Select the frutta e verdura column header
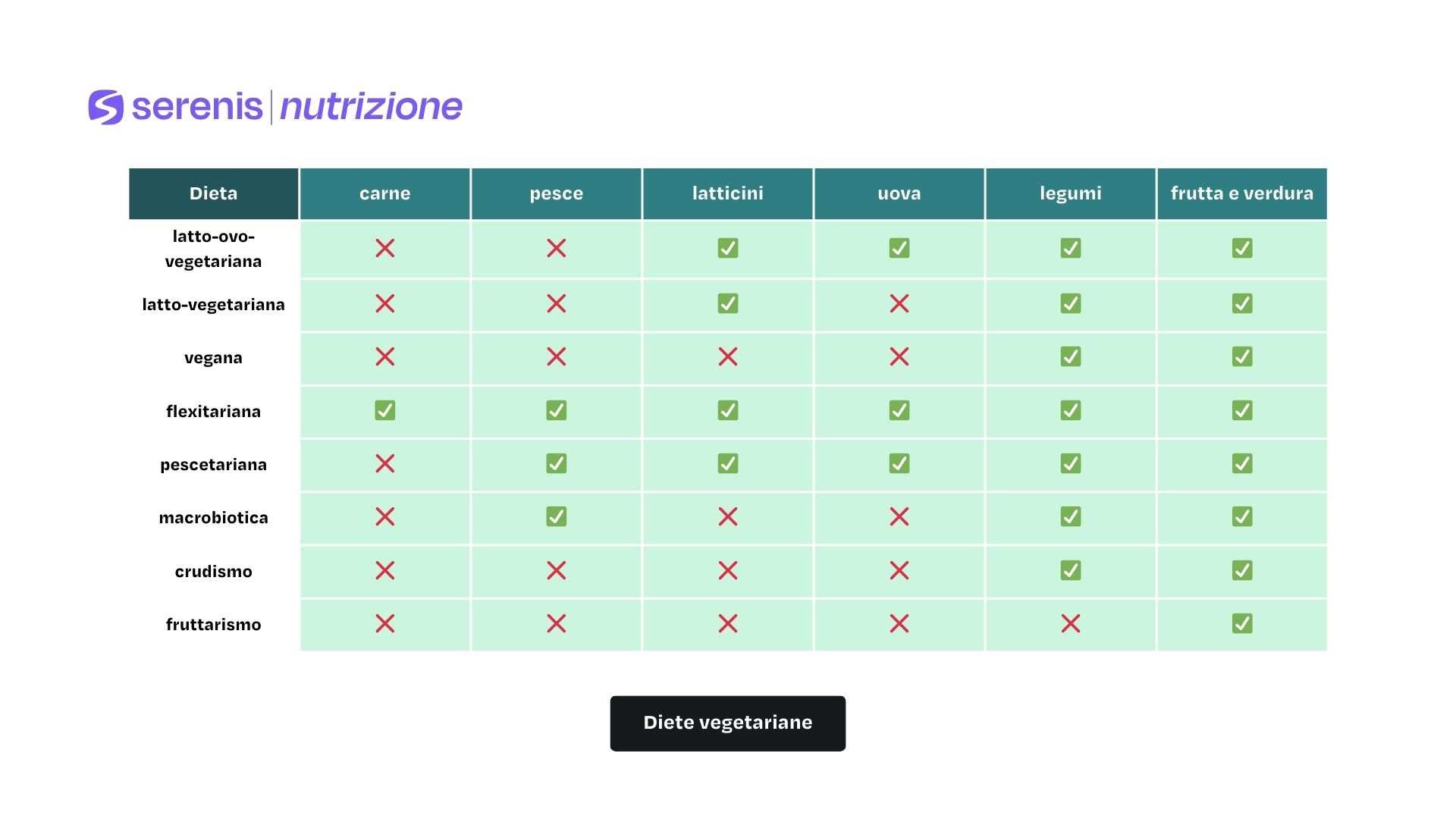This screenshot has height=819, width=1456. point(1242,193)
